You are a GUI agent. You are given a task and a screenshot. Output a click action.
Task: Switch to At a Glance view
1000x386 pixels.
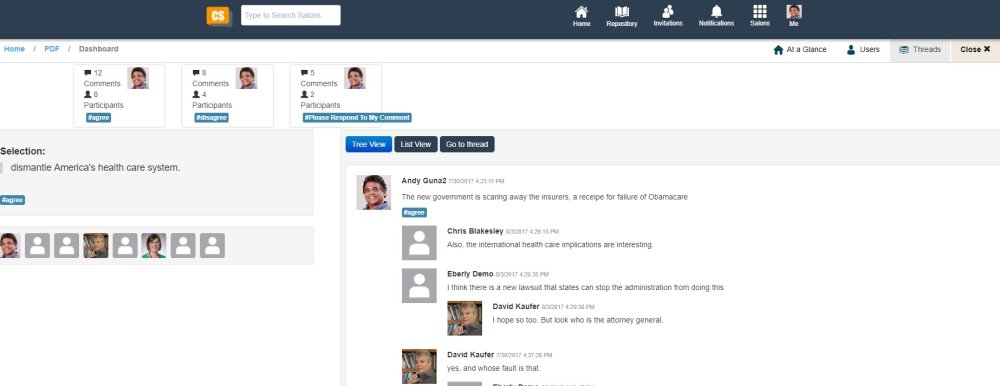[x=800, y=50]
